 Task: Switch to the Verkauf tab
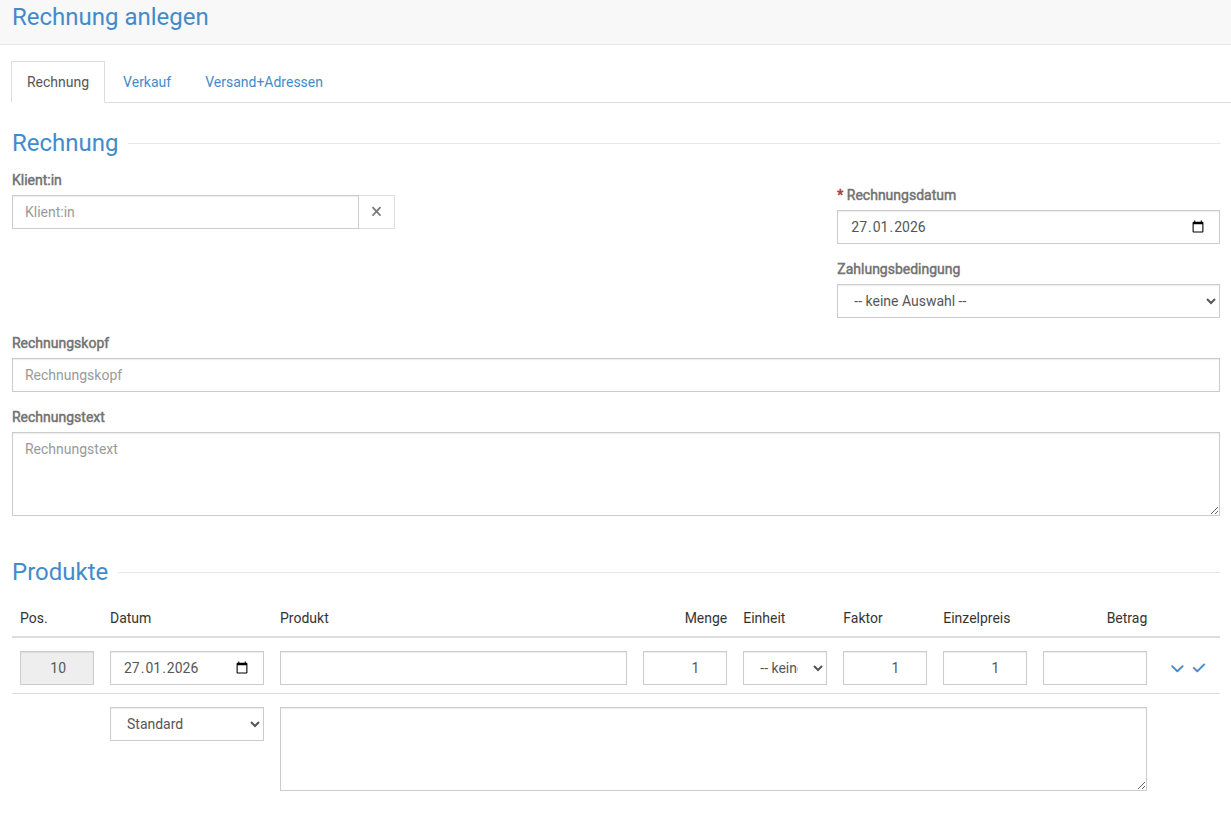pyautogui.click(x=147, y=82)
